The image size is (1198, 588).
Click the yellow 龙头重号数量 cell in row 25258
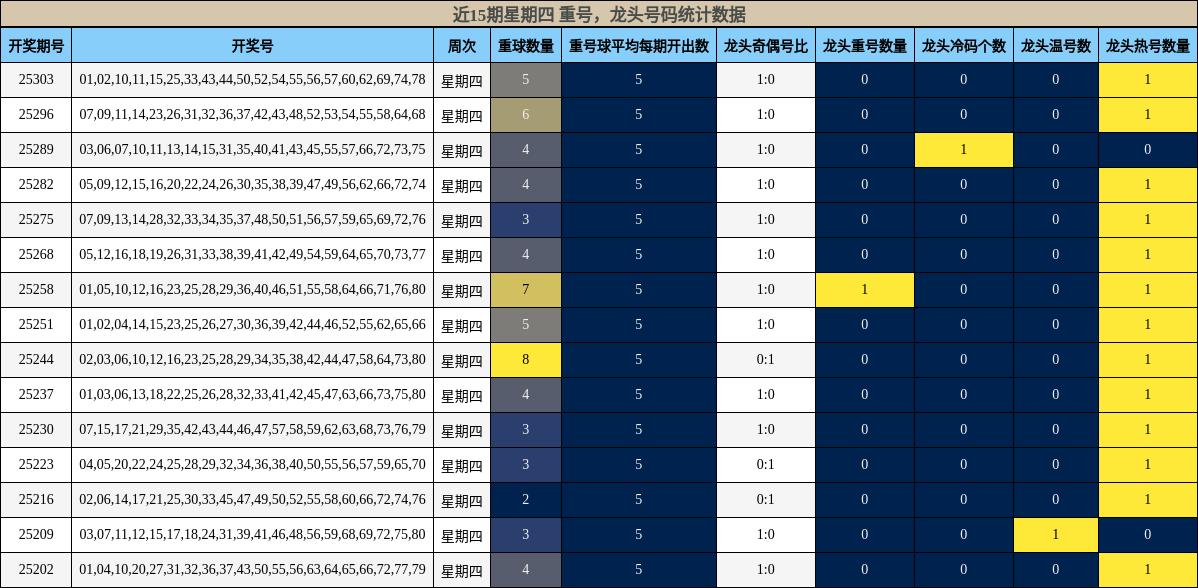[x=865, y=289]
